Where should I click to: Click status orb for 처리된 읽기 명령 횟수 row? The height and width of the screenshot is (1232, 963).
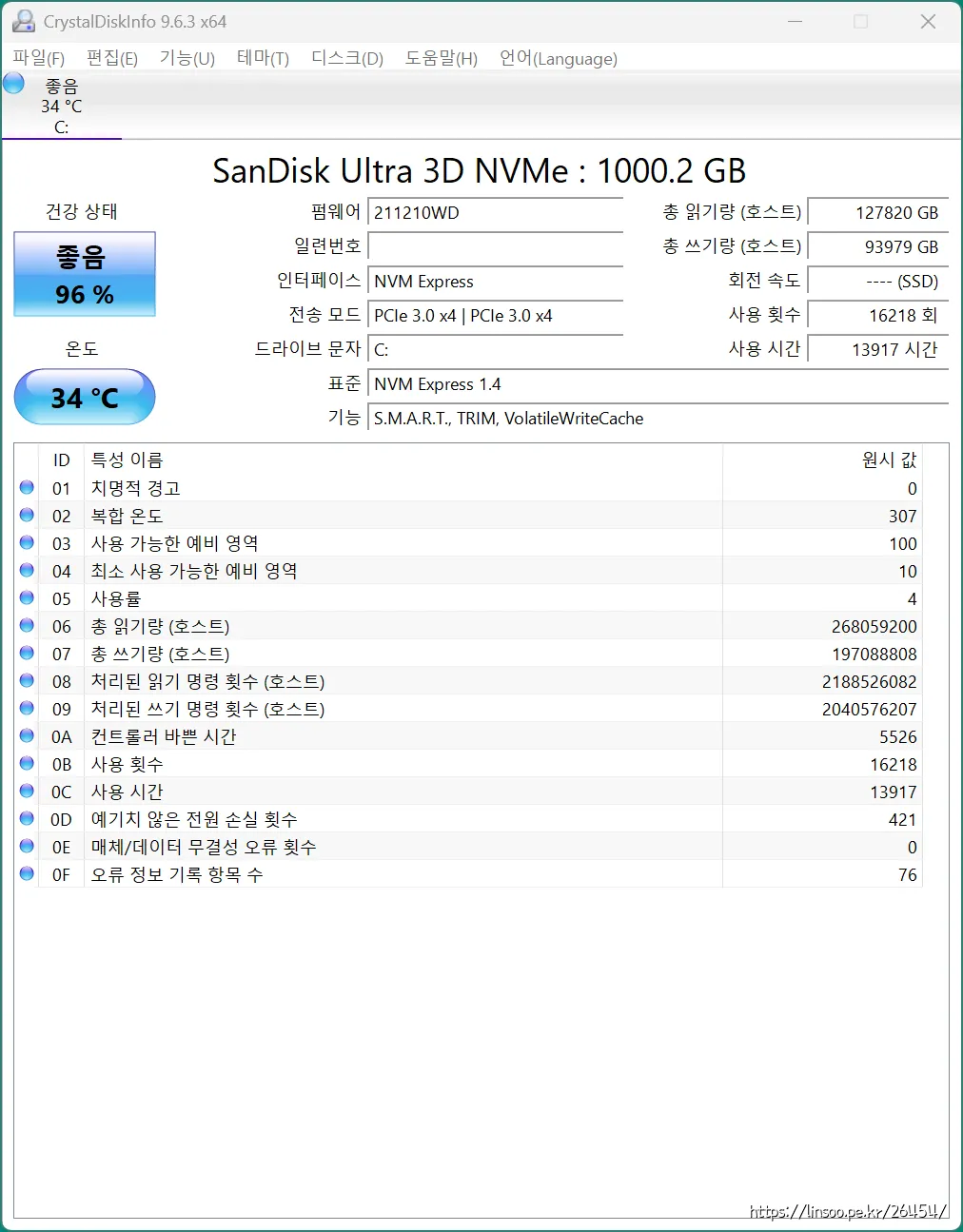(27, 681)
